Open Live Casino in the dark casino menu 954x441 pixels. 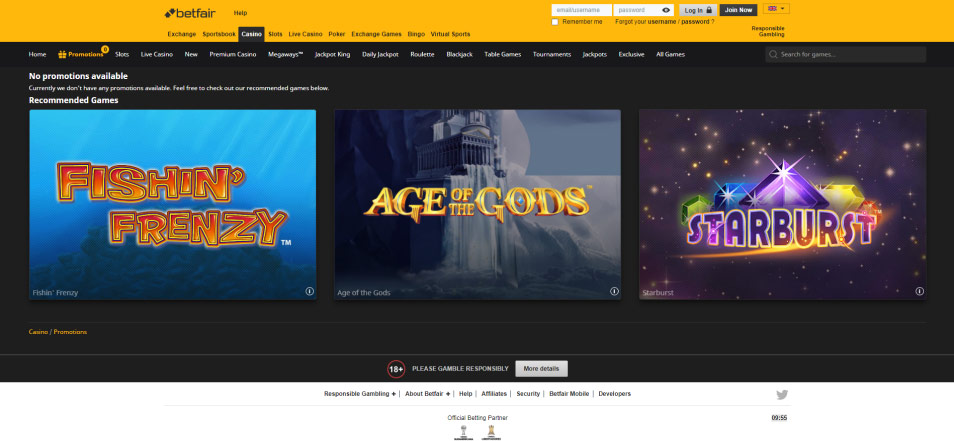(157, 54)
